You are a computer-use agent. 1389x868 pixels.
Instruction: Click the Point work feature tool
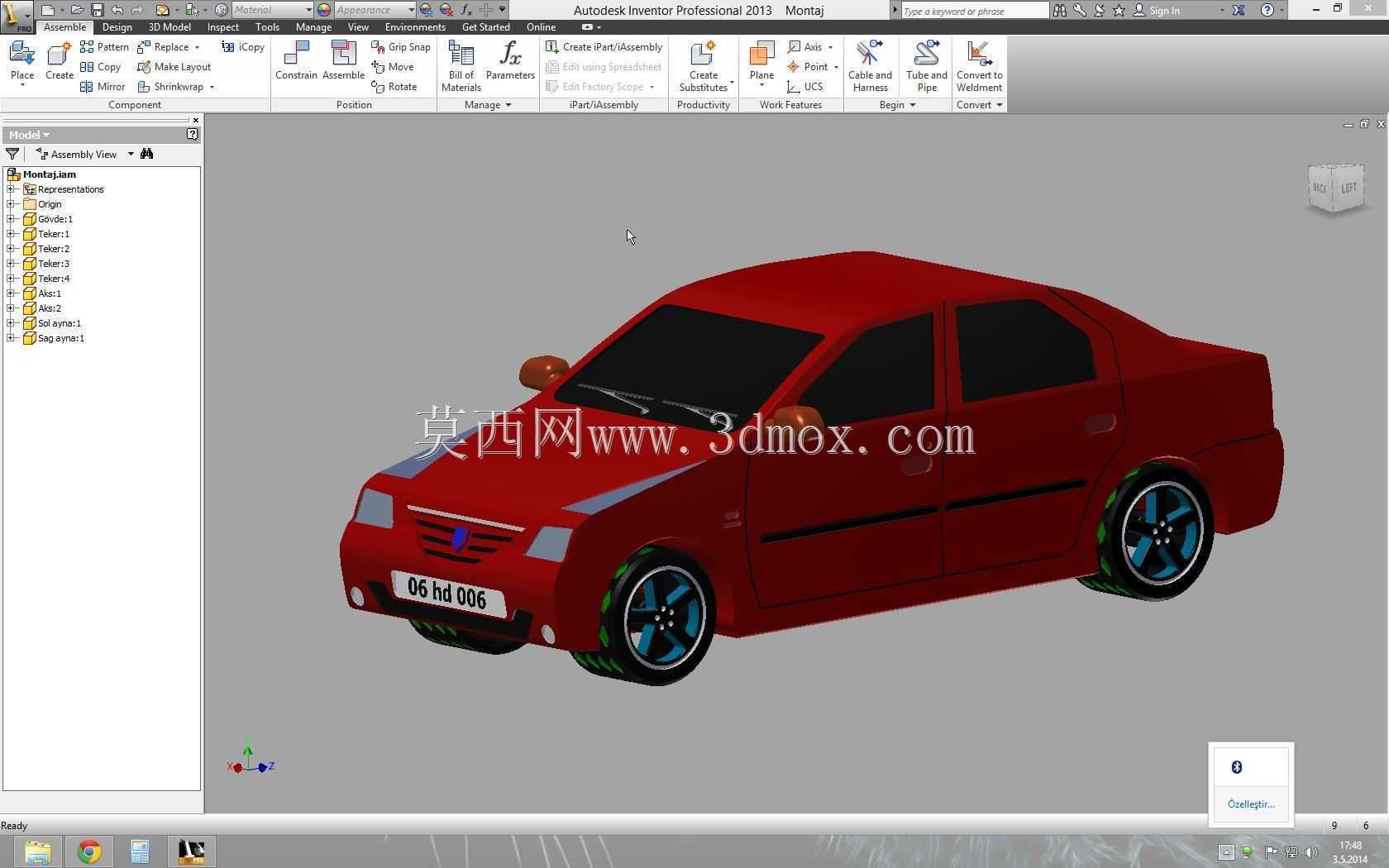(x=813, y=67)
